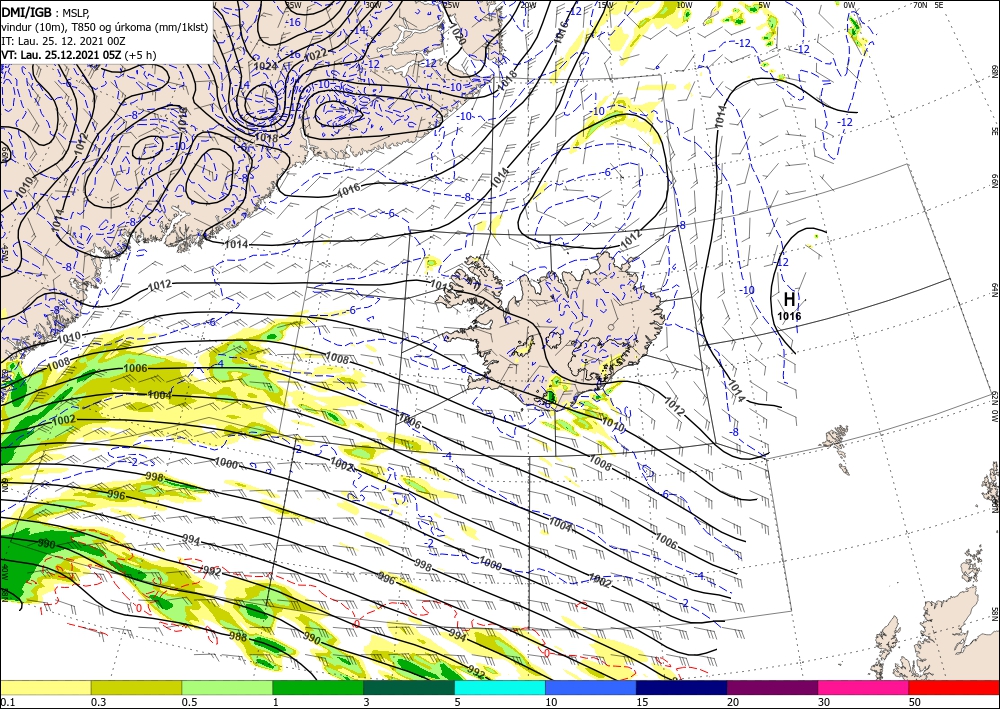Click the '988' isobar label

tap(238, 636)
